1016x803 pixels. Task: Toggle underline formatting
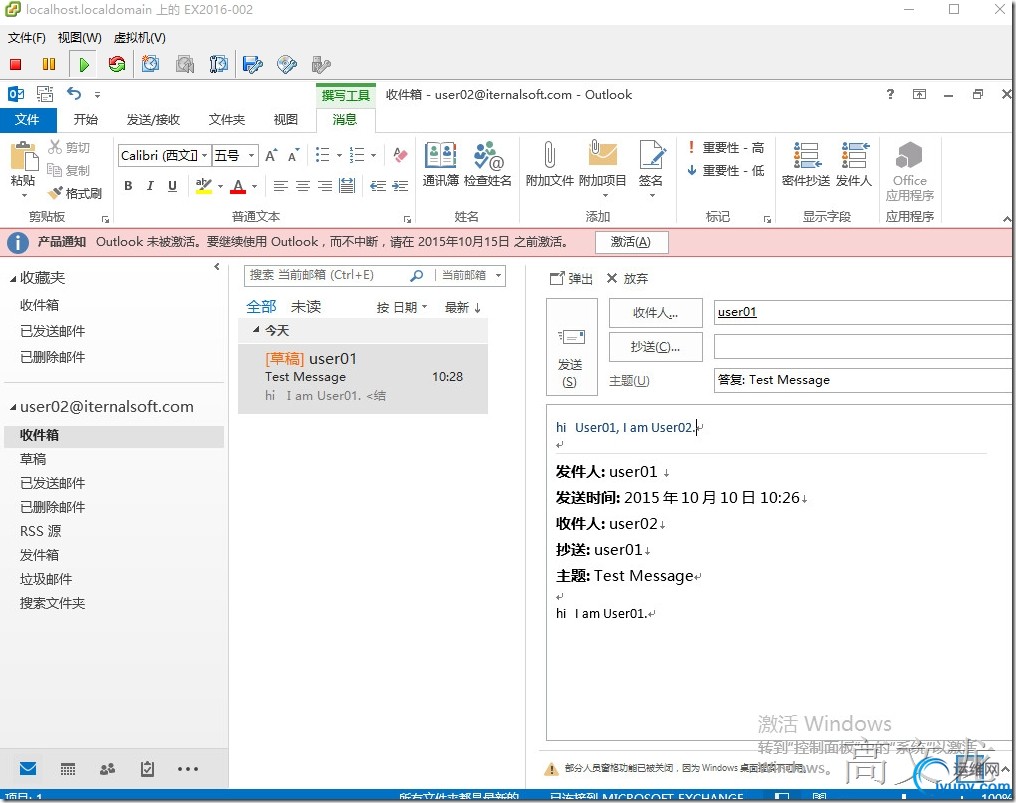click(x=172, y=186)
